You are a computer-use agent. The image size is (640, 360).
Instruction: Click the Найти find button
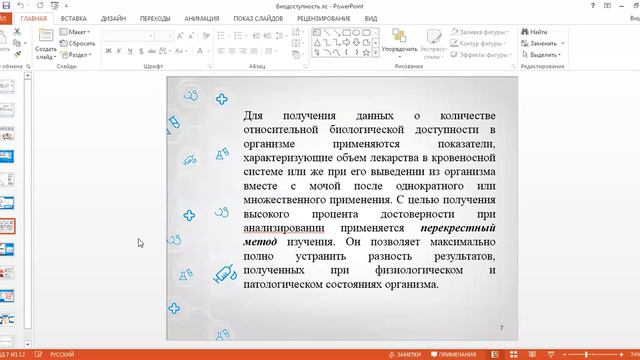(x=534, y=32)
